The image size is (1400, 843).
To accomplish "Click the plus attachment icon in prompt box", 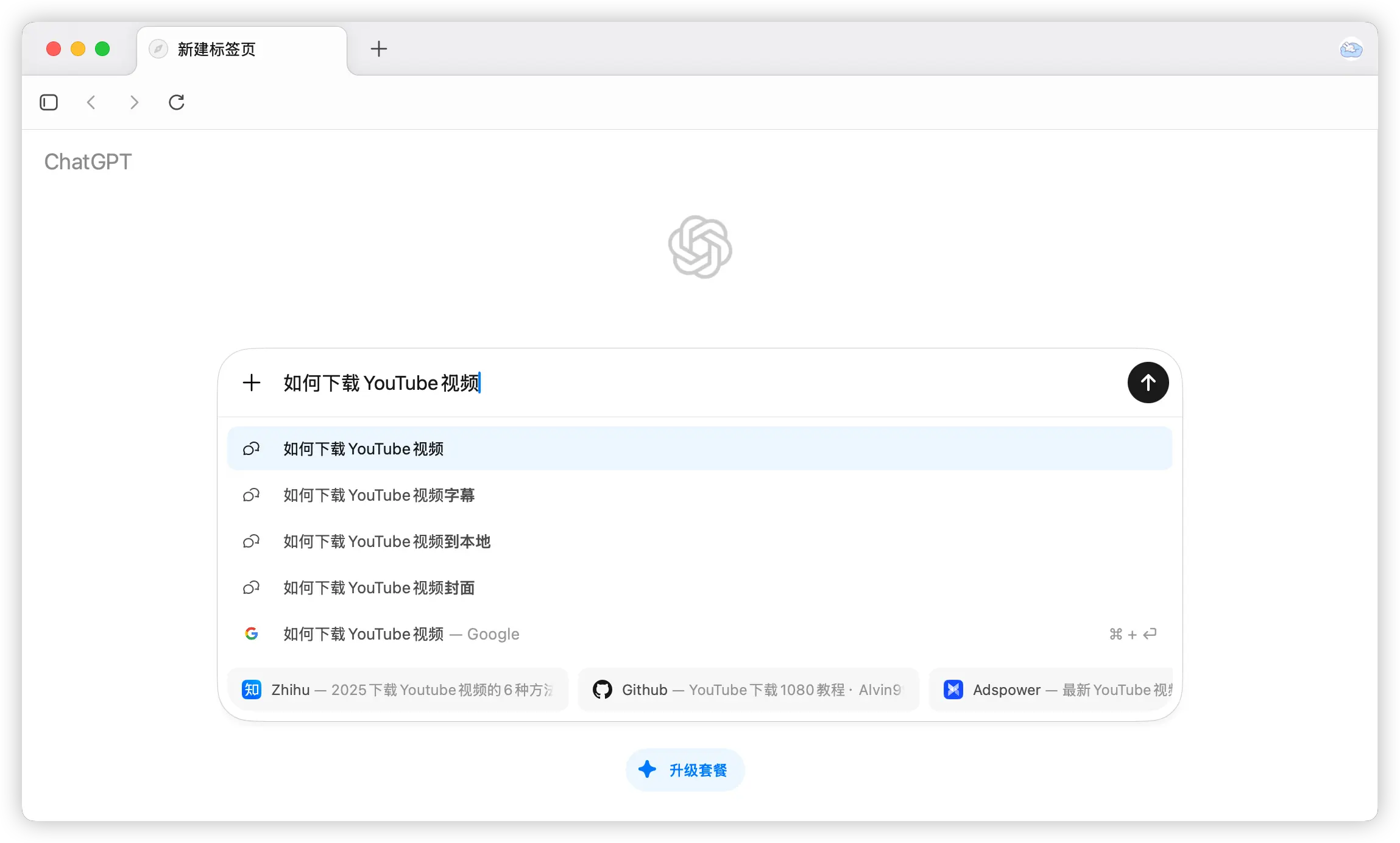I will click(x=252, y=383).
